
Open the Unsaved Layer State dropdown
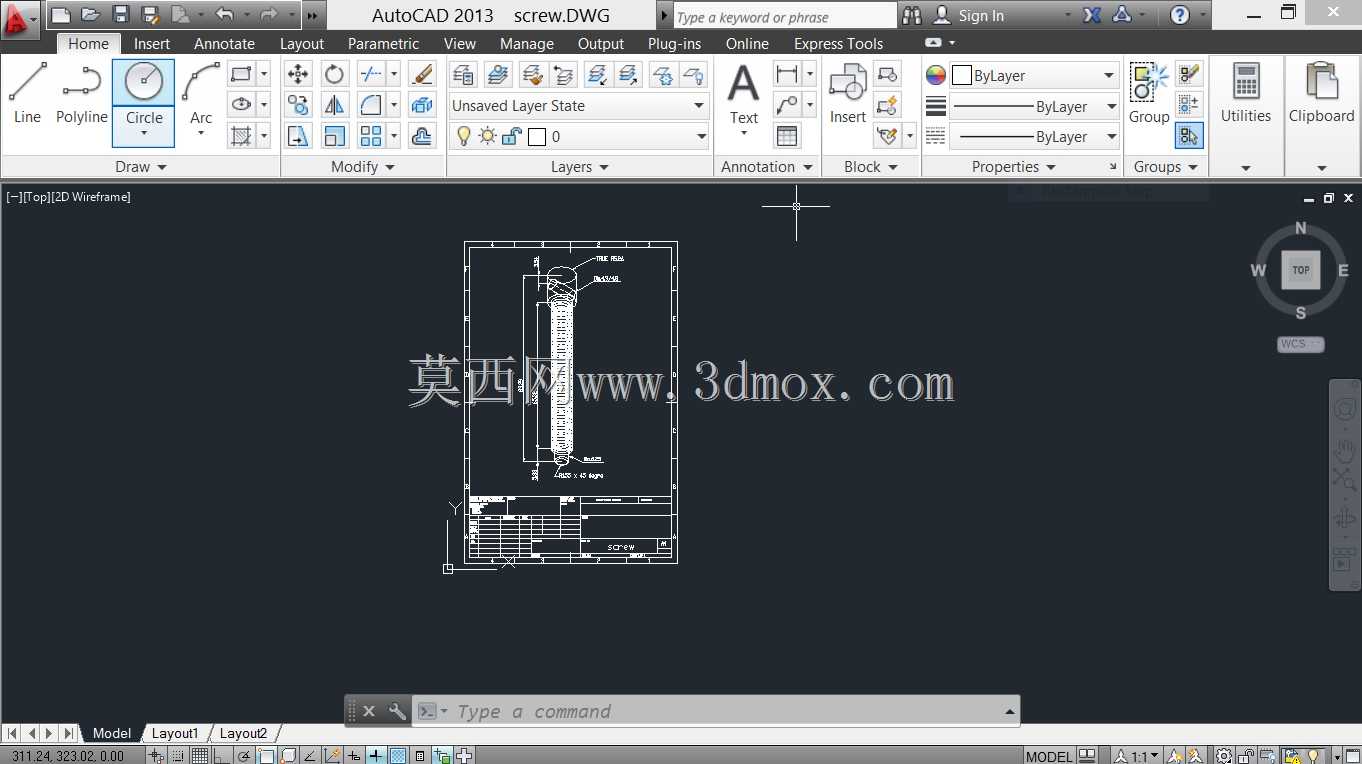(x=579, y=106)
